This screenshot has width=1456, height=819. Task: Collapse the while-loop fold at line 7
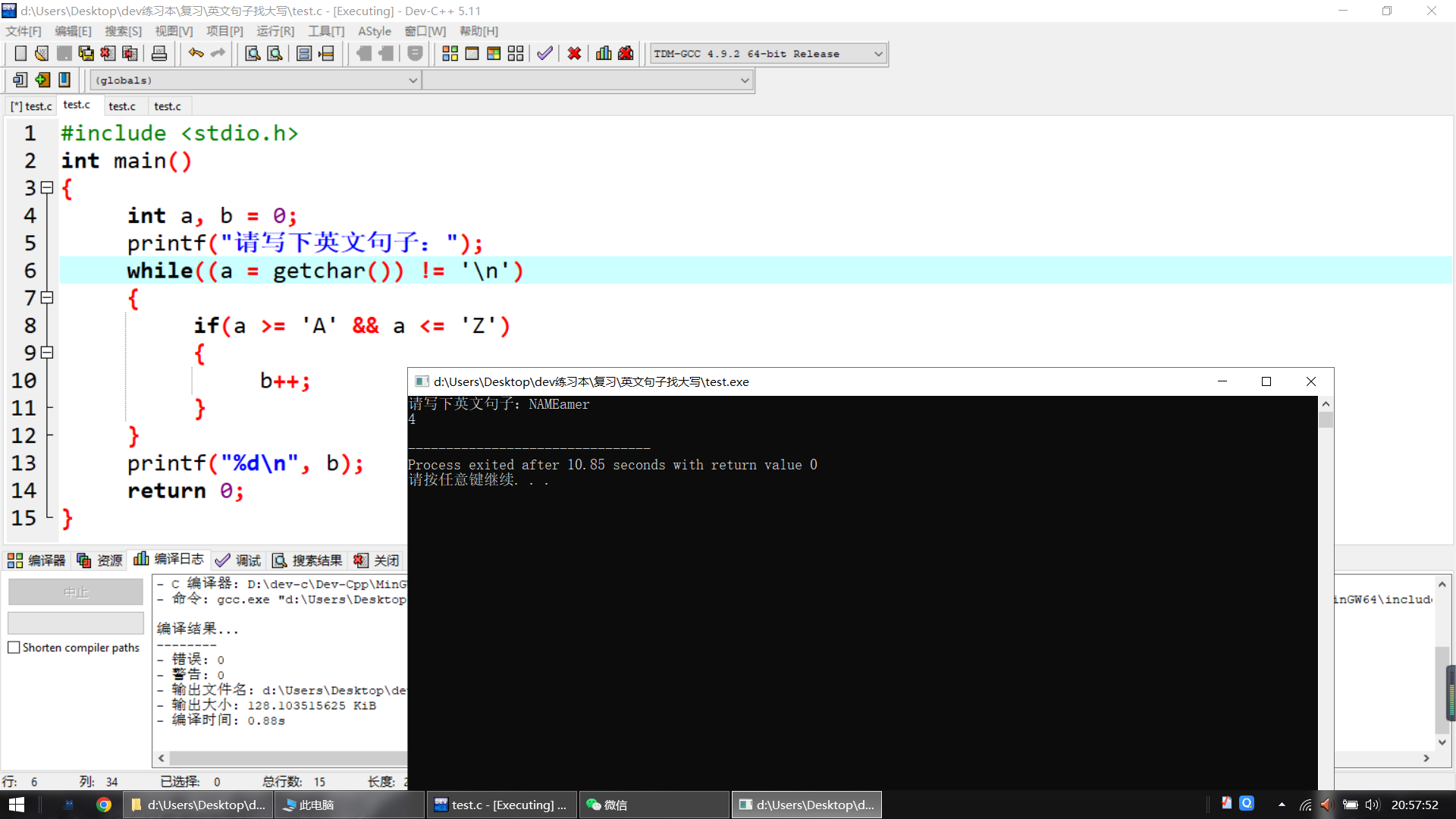(x=47, y=297)
